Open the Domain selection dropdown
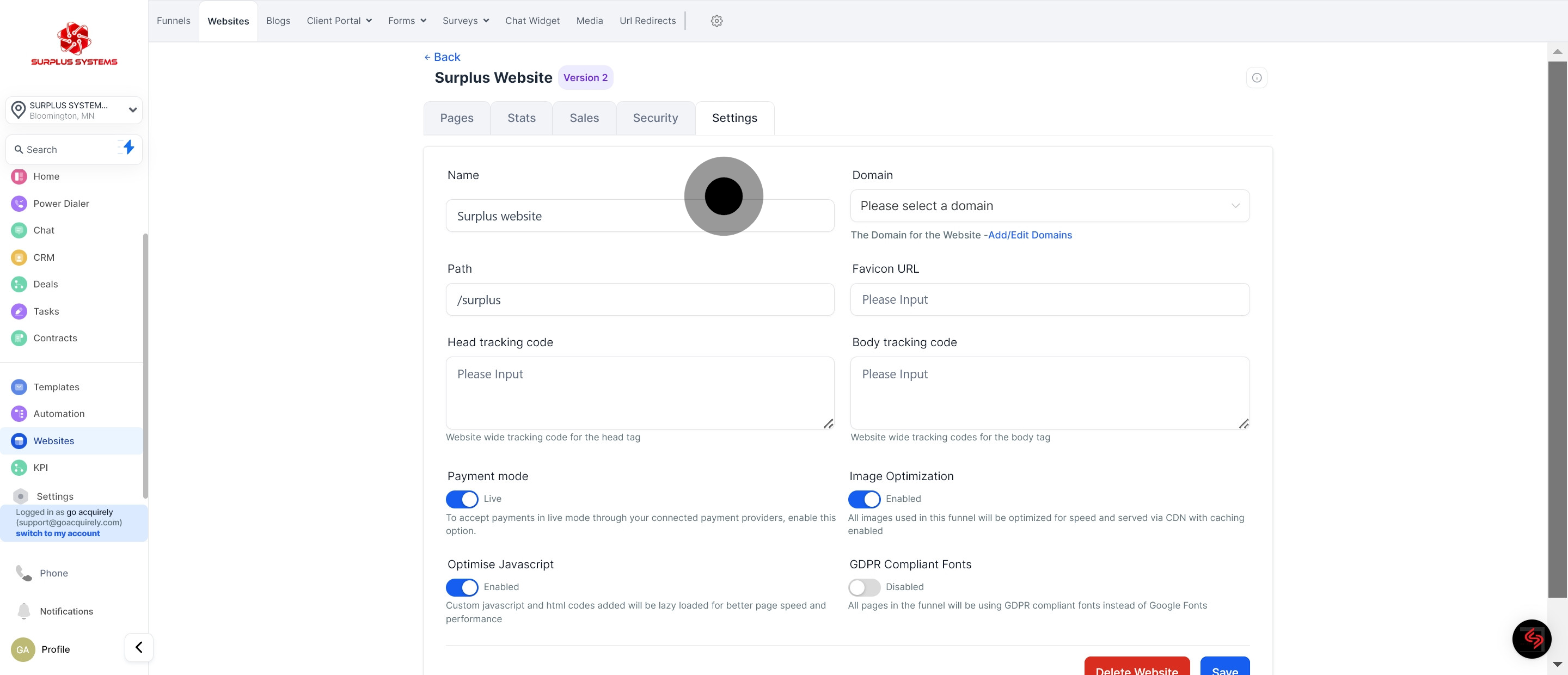Screen dimensions: 1568x675 [1049, 206]
